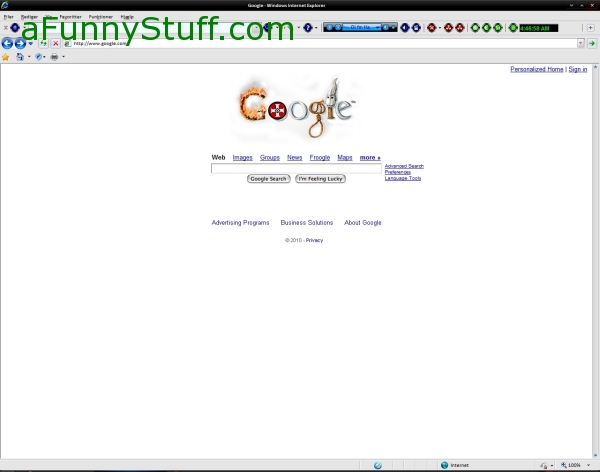This screenshot has height=472, width=600.
Task: Stop loading with the red X button
Action: pos(55,43)
